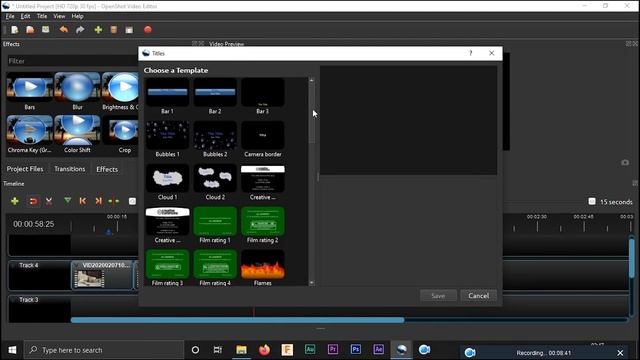Click the Undo arrow icon
640x360 pixels.
(x=64, y=30)
